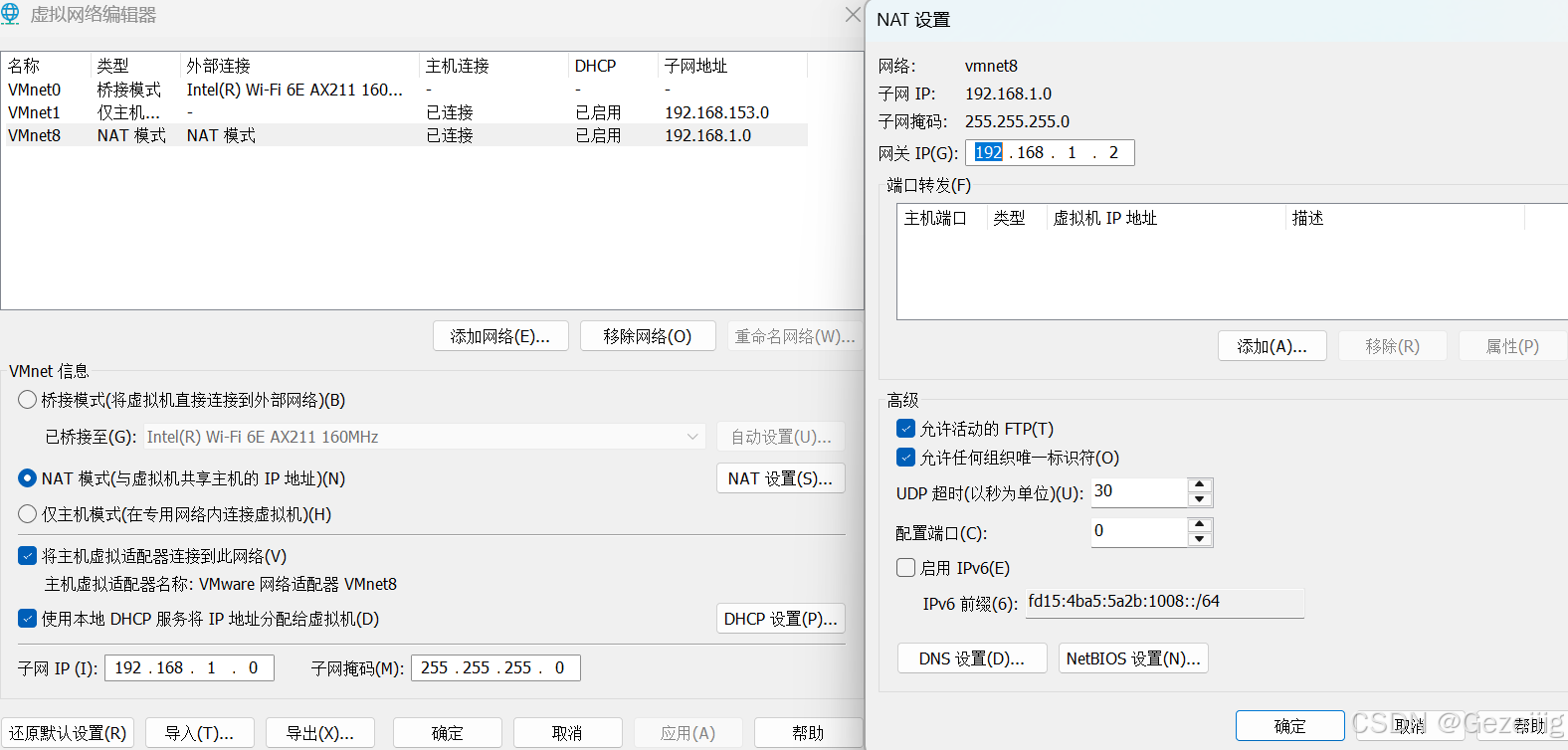
Task: Enable IPv6 checkbox in NAT settings
Action: pos(905,568)
